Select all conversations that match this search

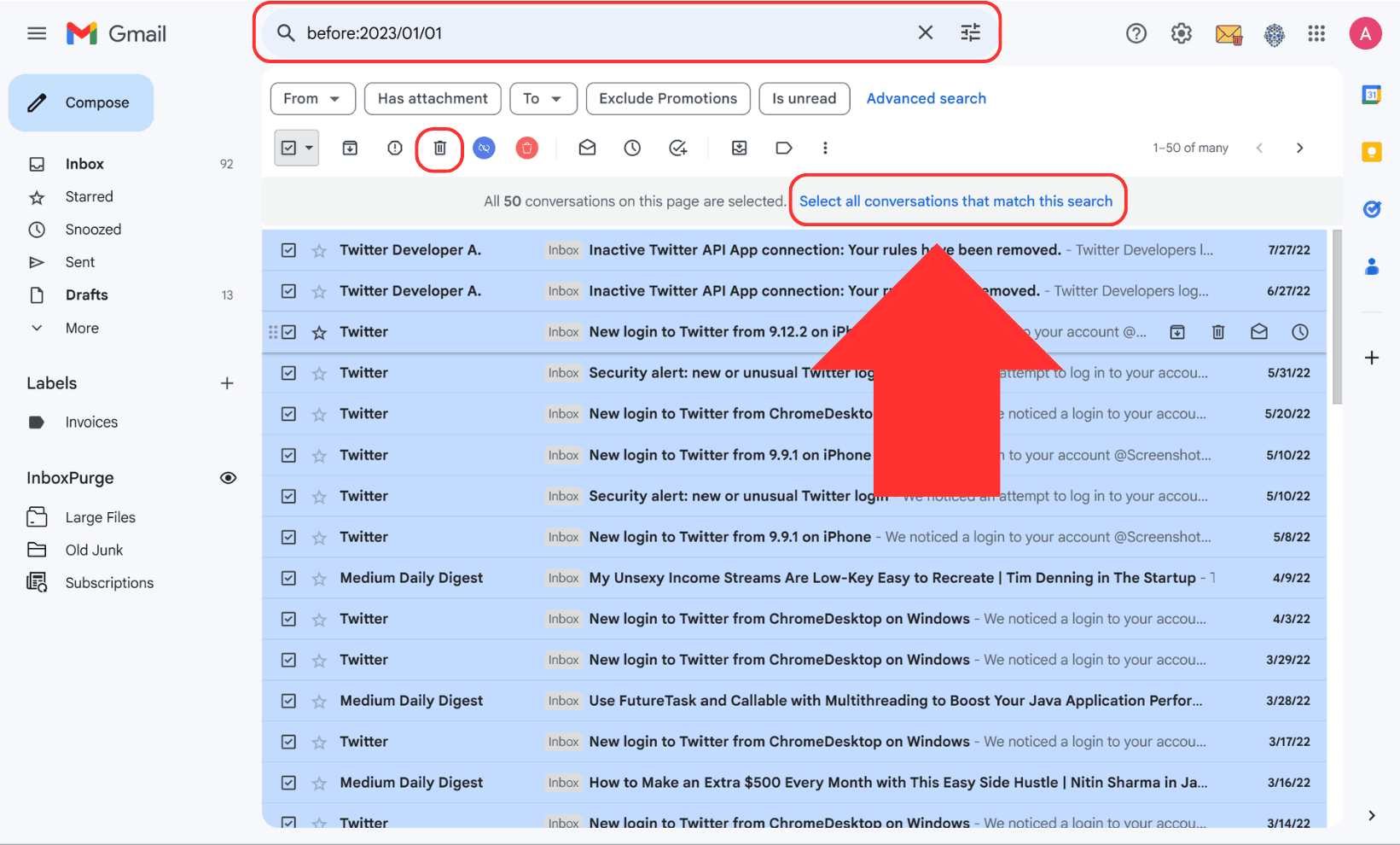pyautogui.click(x=956, y=201)
